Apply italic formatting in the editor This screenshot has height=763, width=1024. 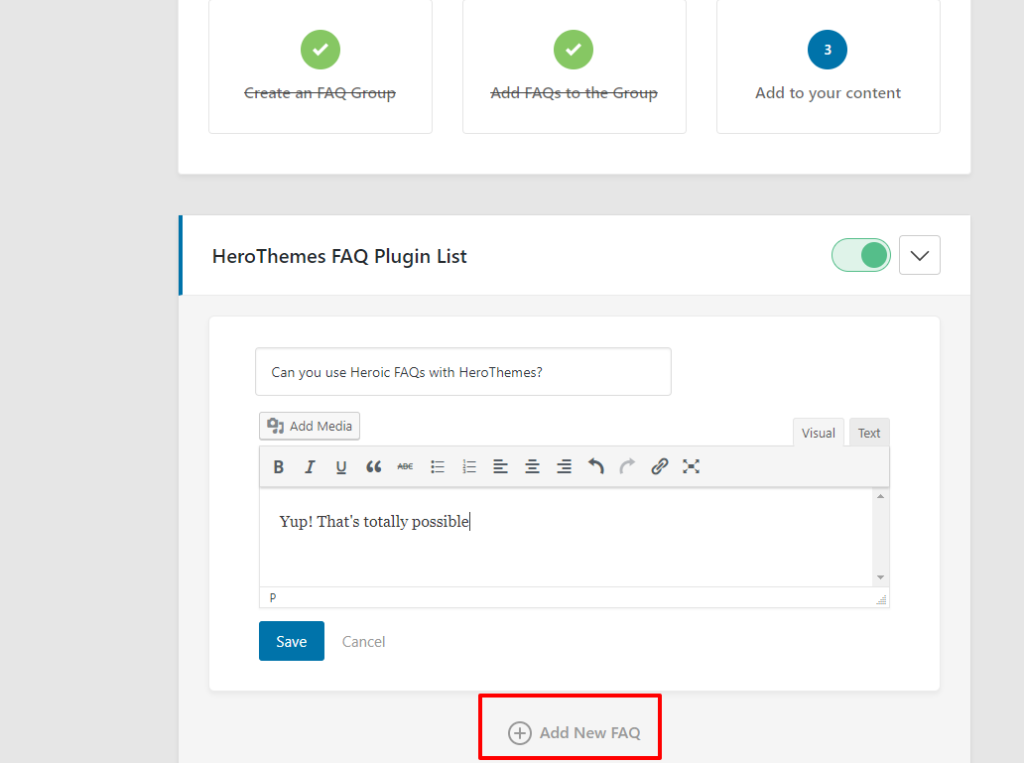coord(310,466)
